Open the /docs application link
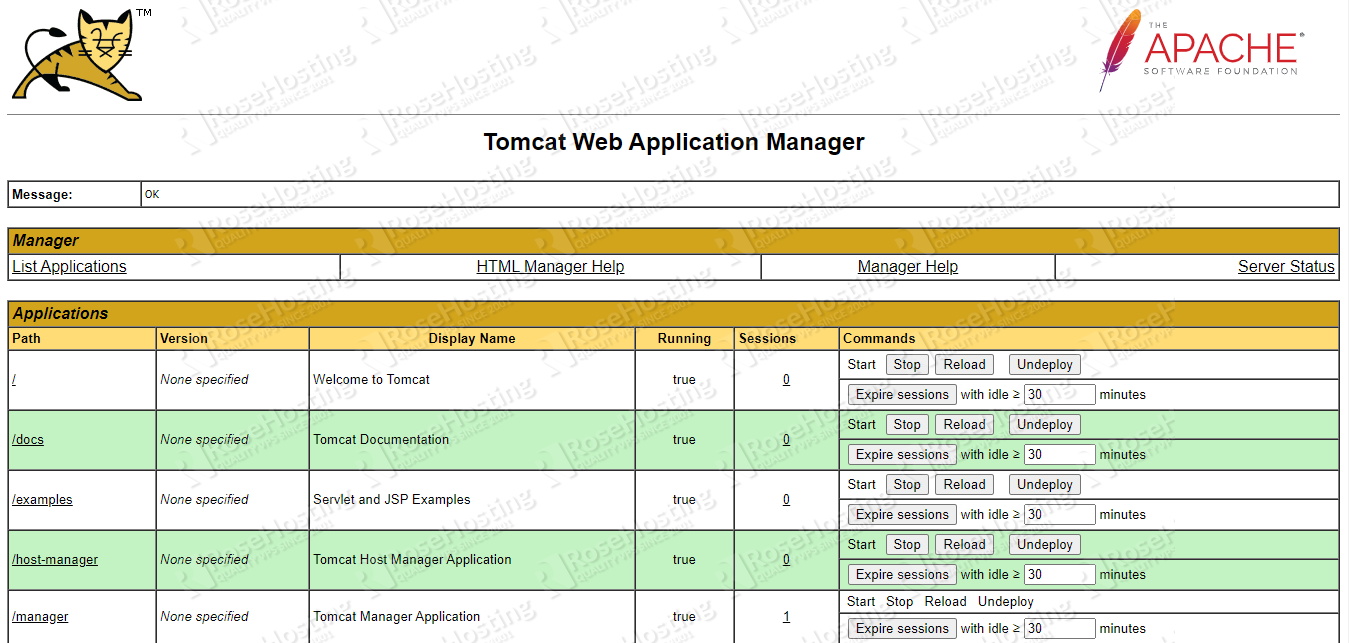The height and width of the screenshot is (643, 1349). (x=27, y=439)
